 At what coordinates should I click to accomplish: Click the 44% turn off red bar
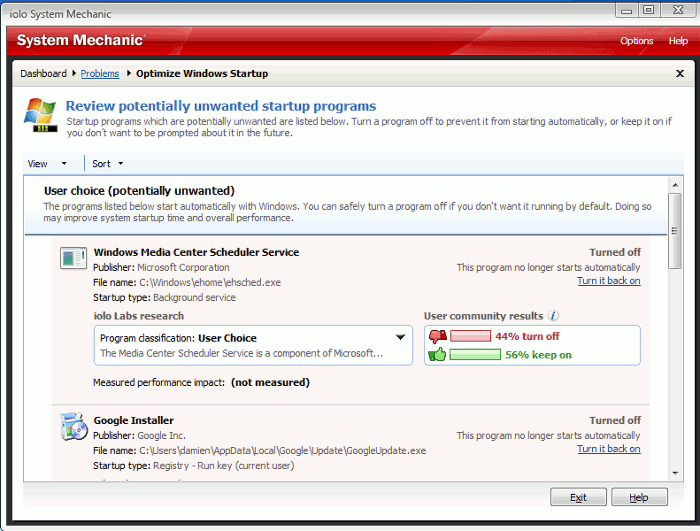click(471, 336)
